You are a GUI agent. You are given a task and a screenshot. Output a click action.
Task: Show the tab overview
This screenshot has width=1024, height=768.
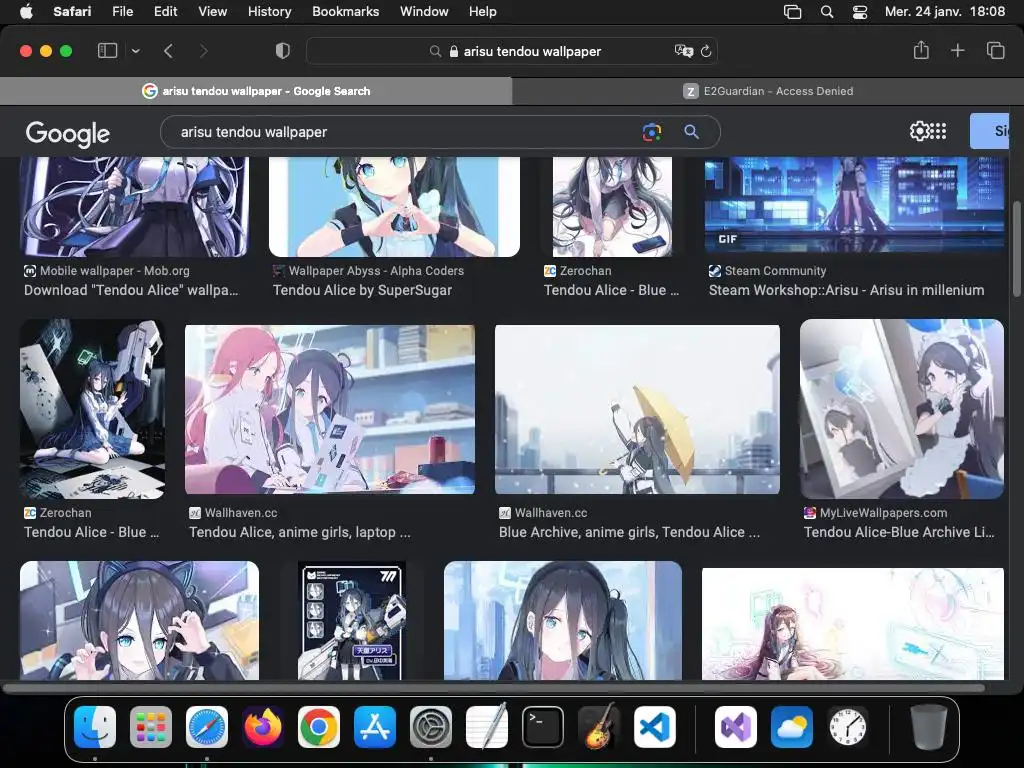click(x=995, y=50)
